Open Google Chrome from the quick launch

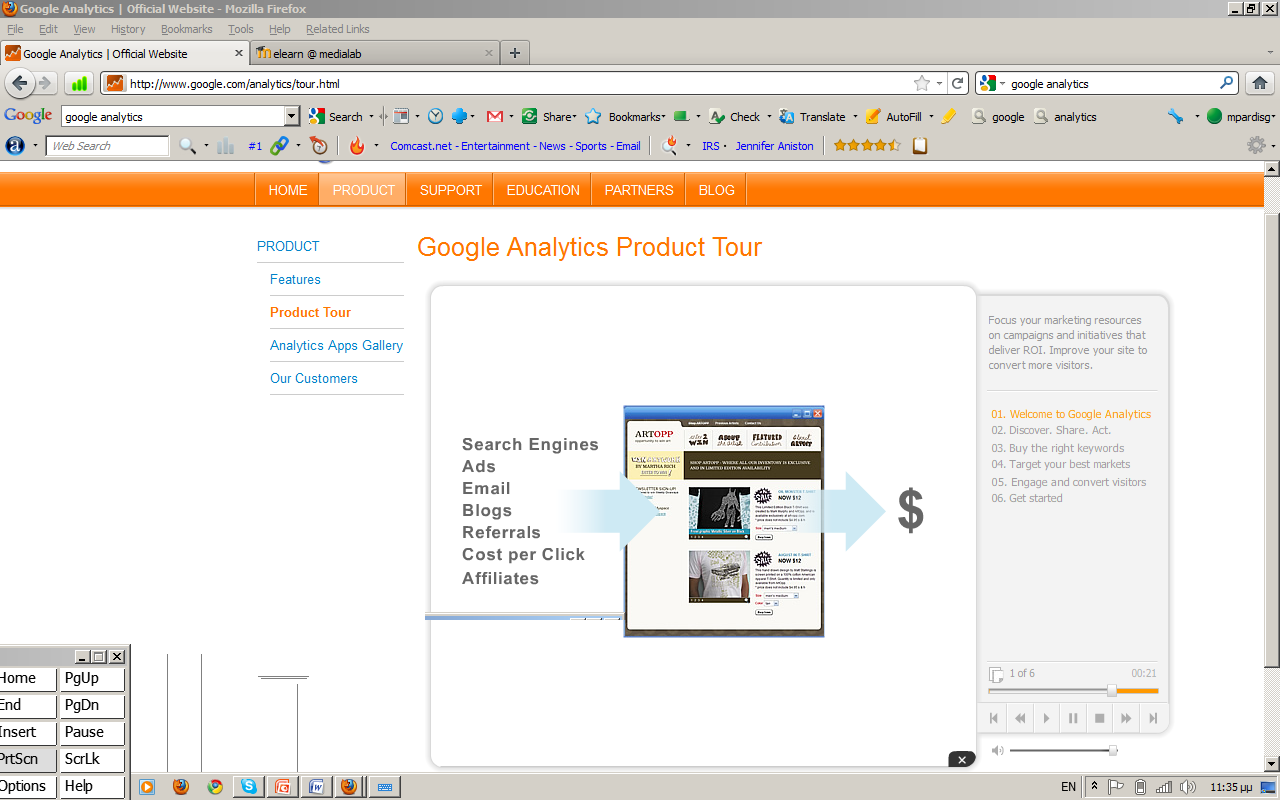pyautogui.click(x=215, y=786)
